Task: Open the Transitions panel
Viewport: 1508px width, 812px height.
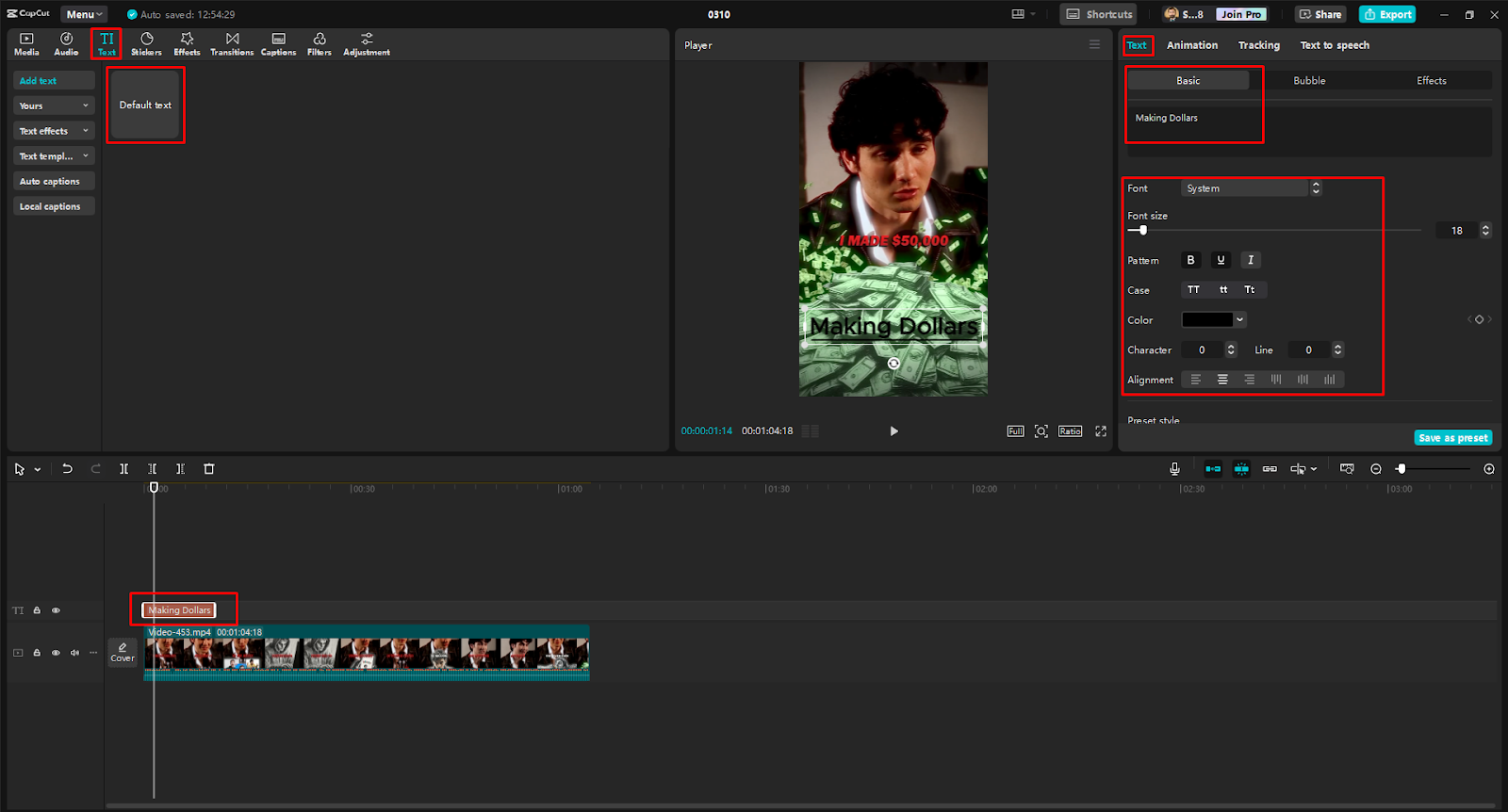Action: tap(232, 43)
